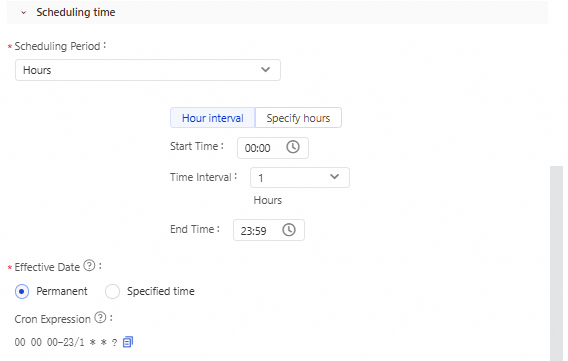Open the Effective Date help tooltip icon
The image size is (568, 361).
[89, 265]
